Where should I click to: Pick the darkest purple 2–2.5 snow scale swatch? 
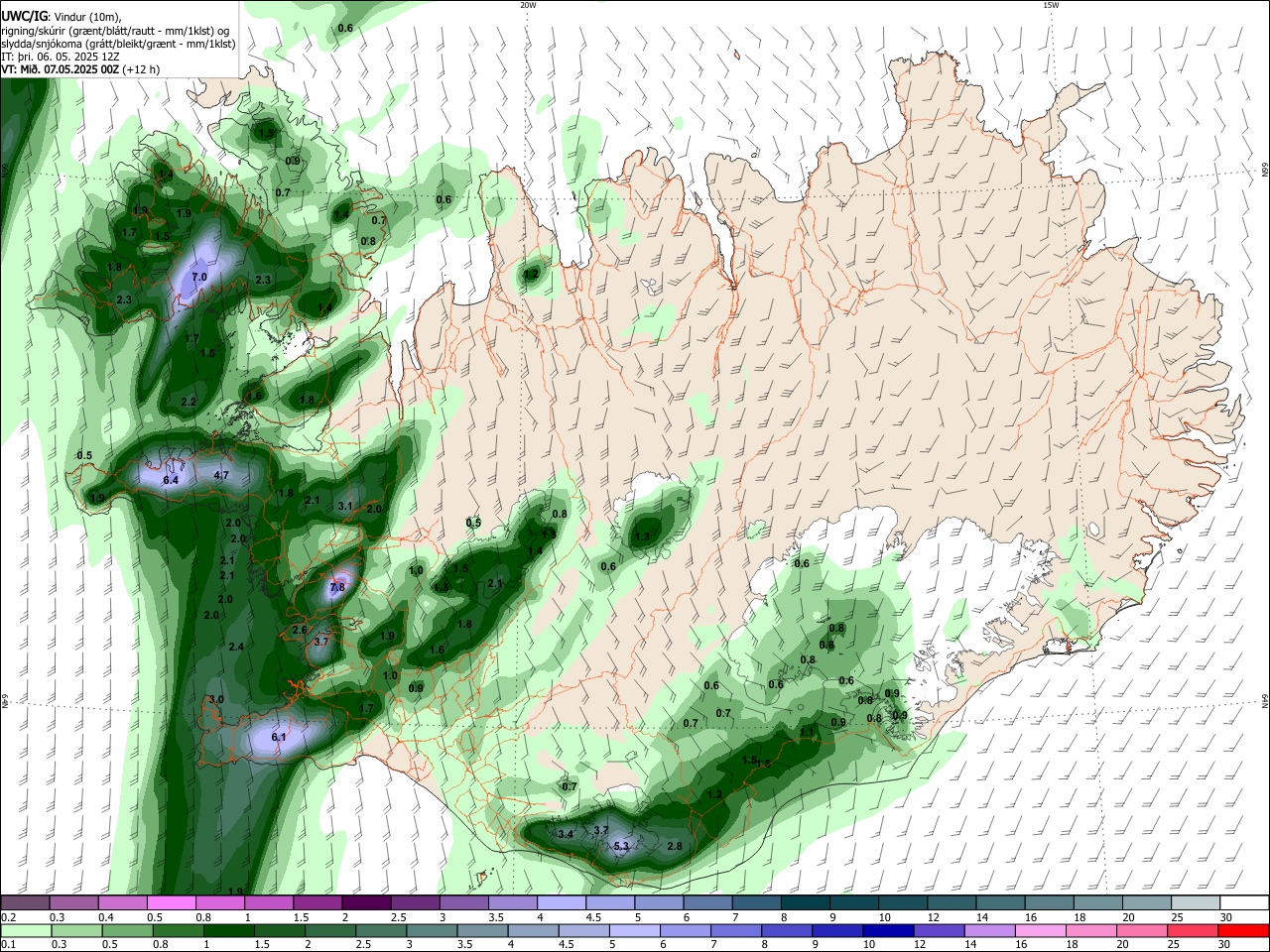pyautogui.click(x=366, y=903)
